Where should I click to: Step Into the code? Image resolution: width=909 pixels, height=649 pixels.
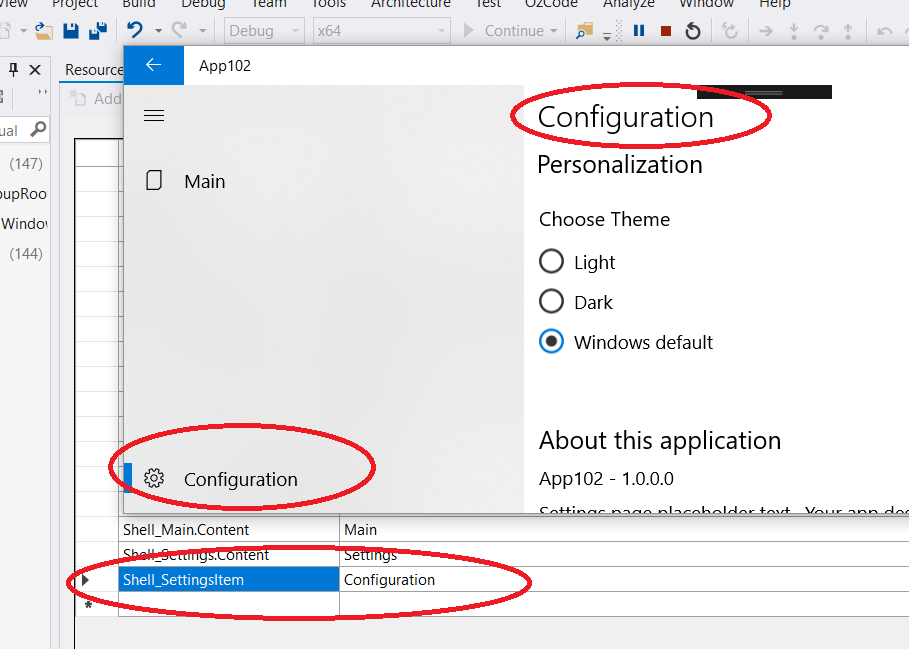[x=794, y=31]
